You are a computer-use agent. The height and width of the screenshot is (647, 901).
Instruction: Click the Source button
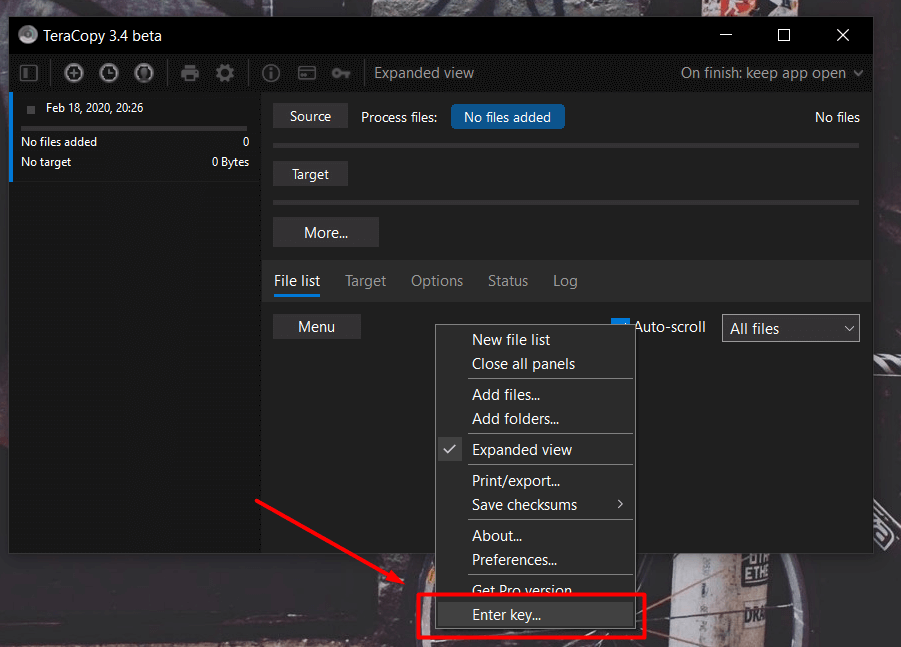(x=310, y=116)
